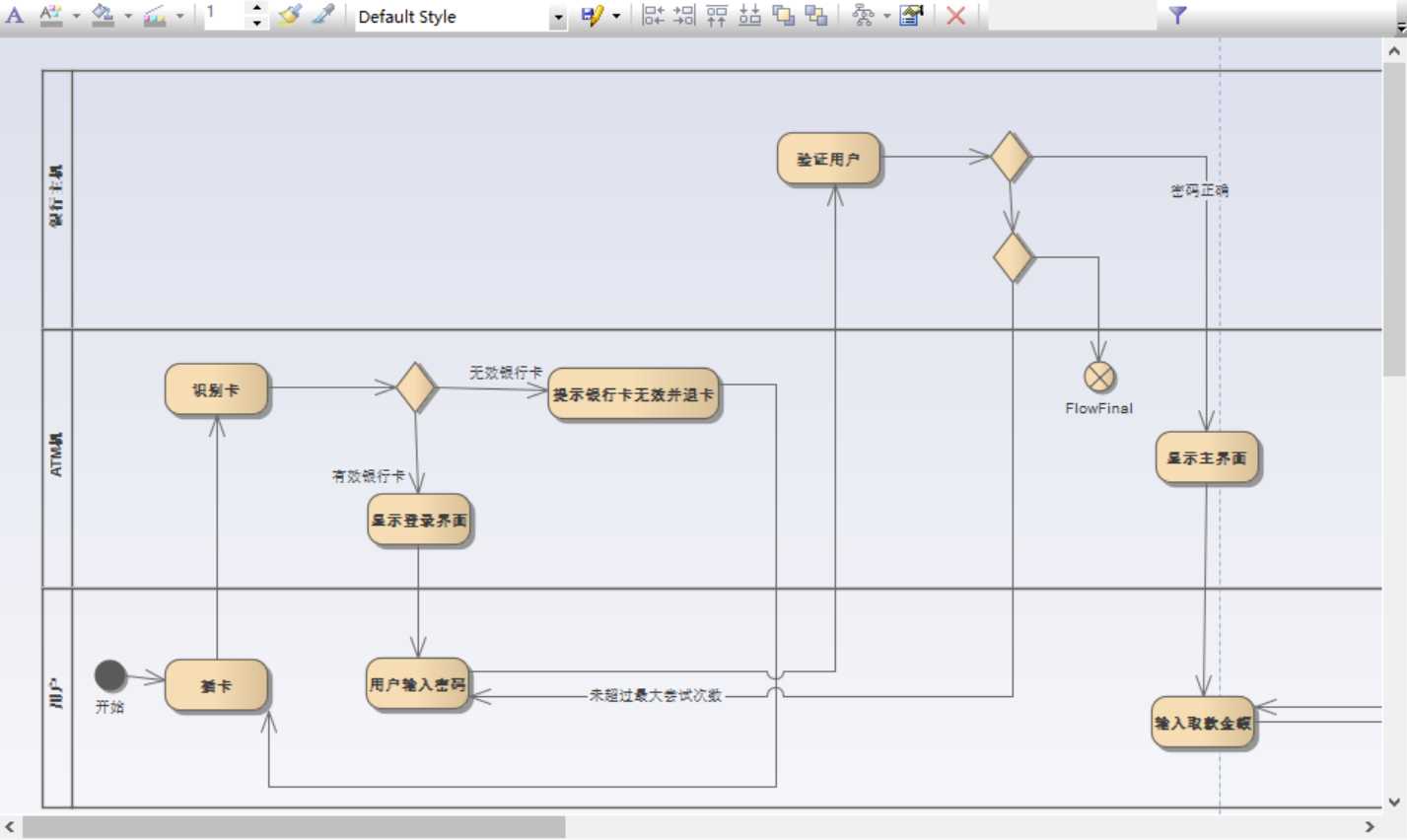Click the align right icon

684,15
